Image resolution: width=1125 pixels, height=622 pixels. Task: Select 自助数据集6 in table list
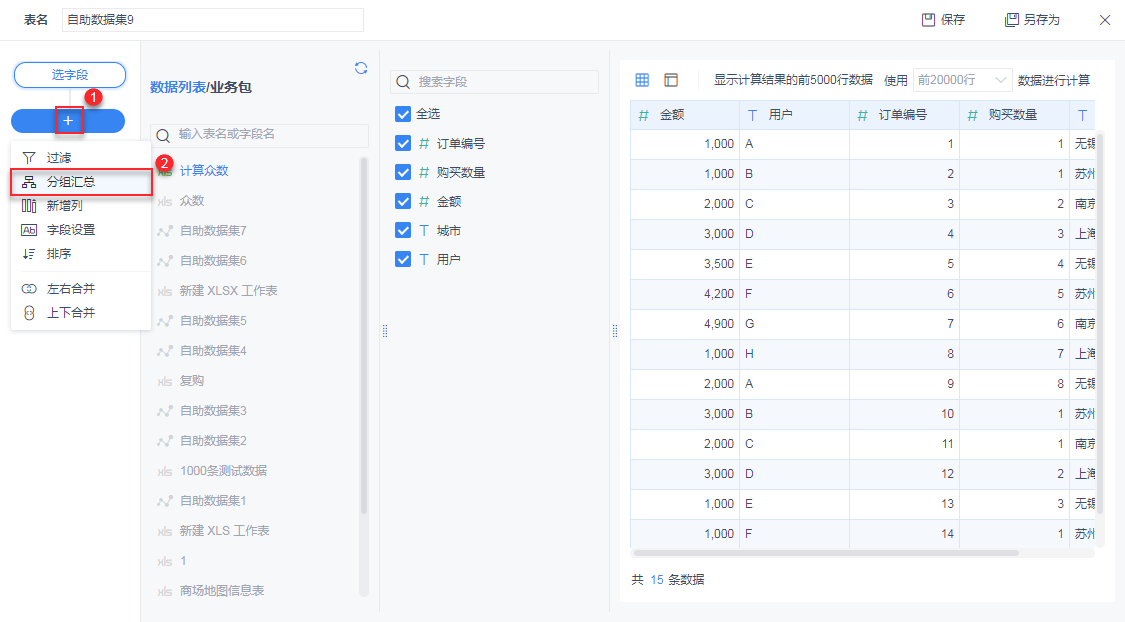click(x=213, y=260)
